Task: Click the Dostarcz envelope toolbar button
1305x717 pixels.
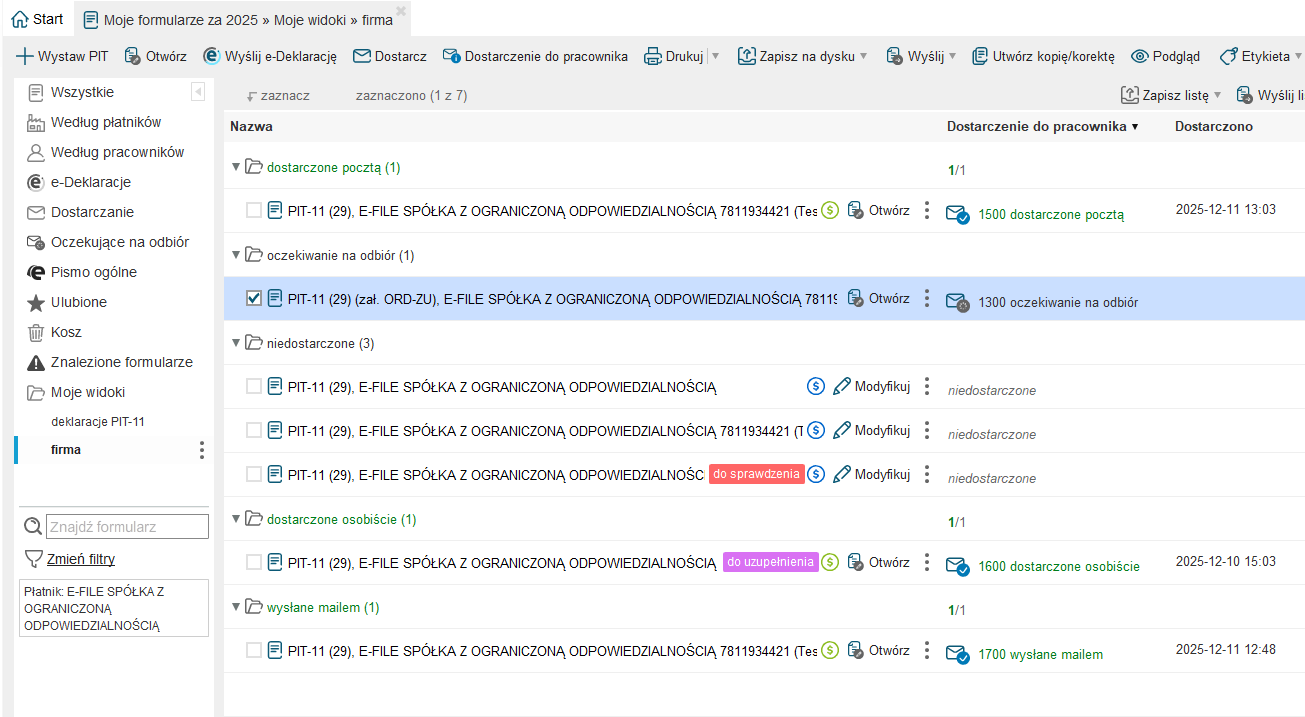Action: (x=390, y=57)
